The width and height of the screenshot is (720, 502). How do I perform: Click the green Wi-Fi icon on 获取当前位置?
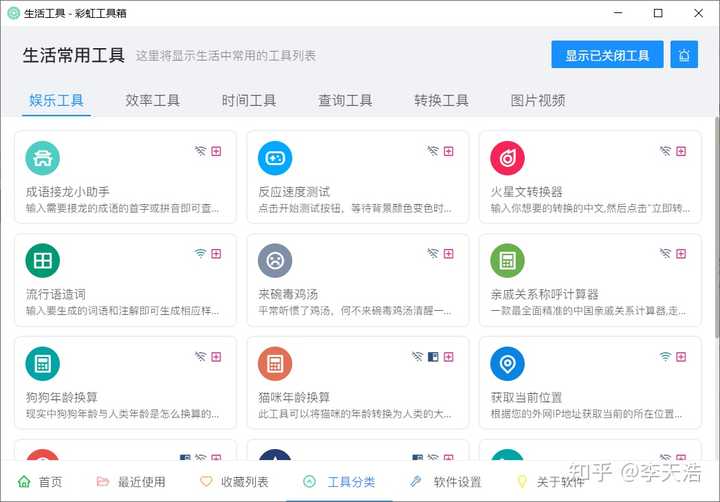665,356
